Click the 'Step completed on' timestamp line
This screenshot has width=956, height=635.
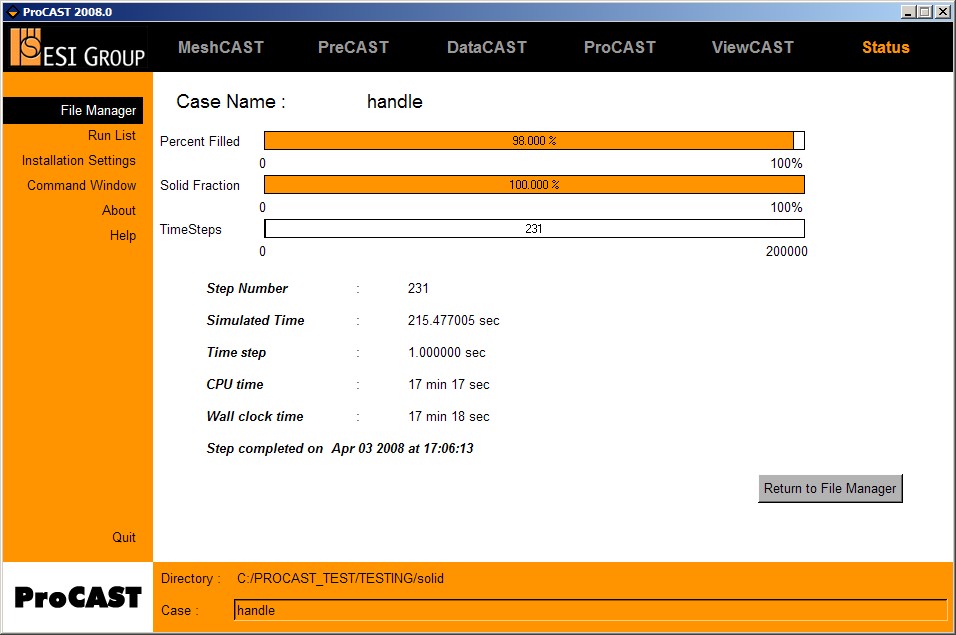pos(340,449)
